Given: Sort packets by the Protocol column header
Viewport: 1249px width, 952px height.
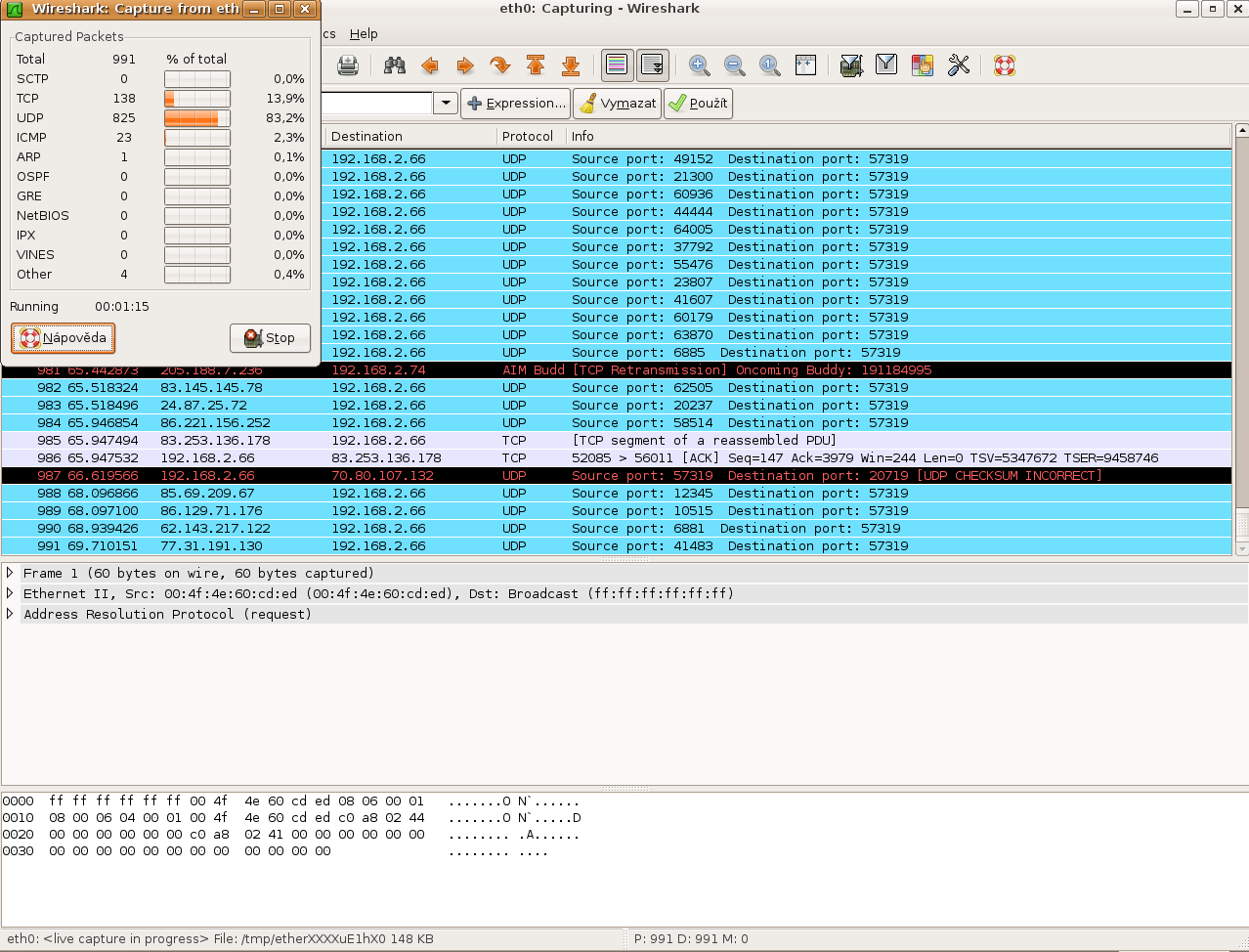Looking at the screenshot, I should 530,136.
